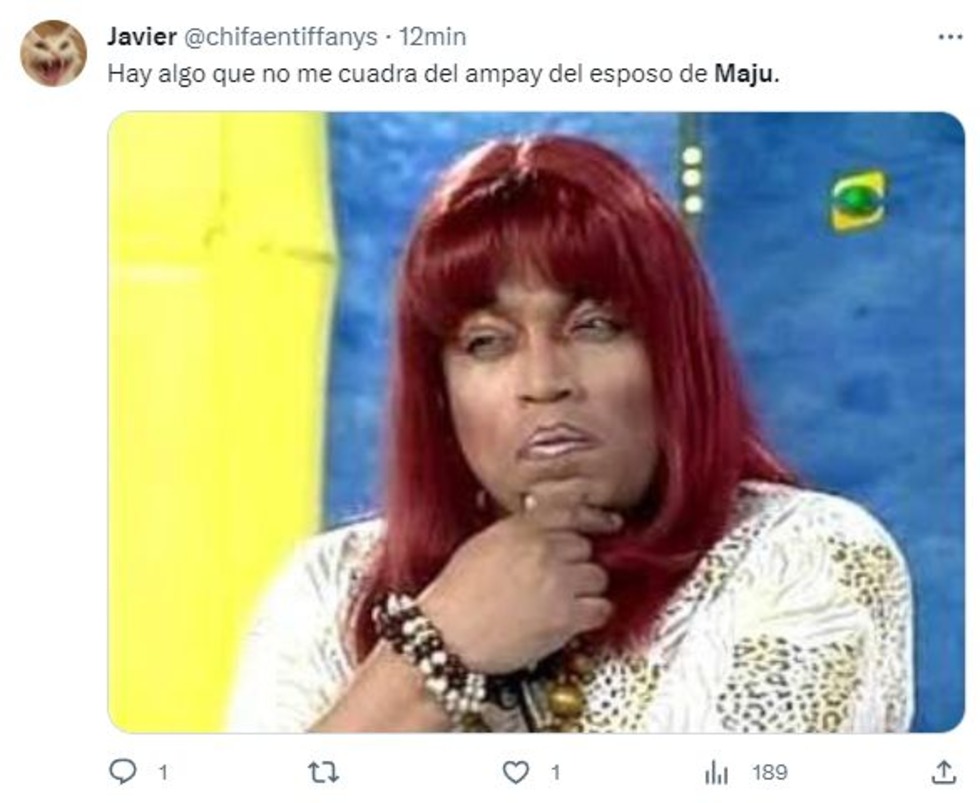Click the 12min timestamp

point(432,37)
